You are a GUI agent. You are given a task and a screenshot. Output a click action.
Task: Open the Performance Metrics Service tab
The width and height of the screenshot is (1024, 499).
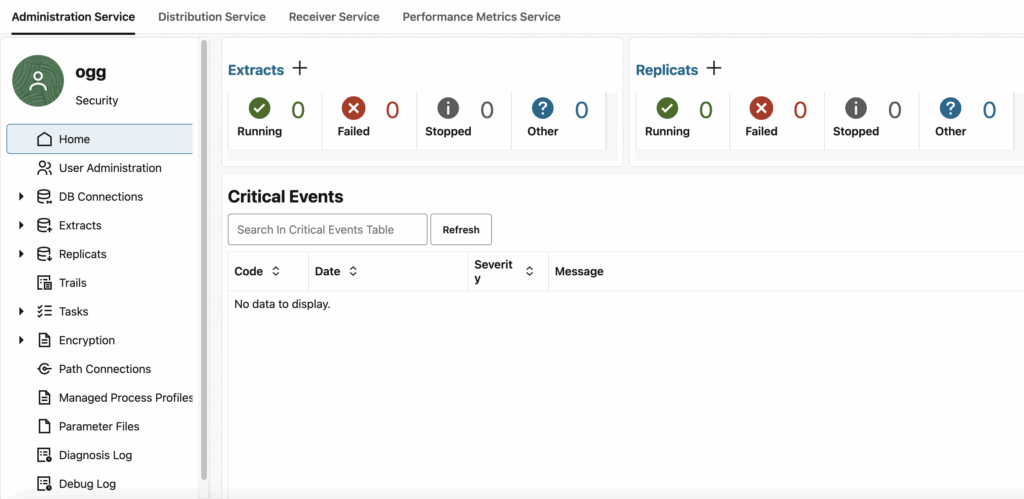[481, 17]
